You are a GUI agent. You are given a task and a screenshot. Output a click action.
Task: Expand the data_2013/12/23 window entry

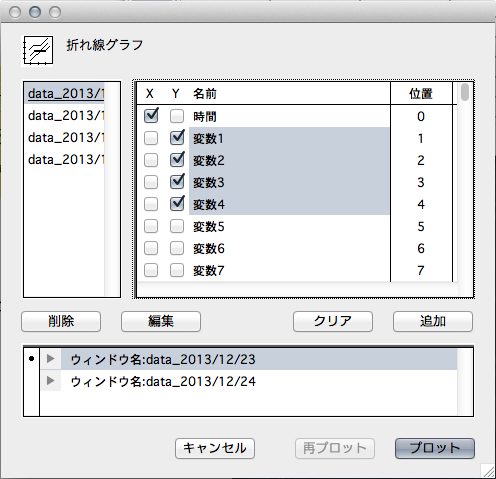51,359
